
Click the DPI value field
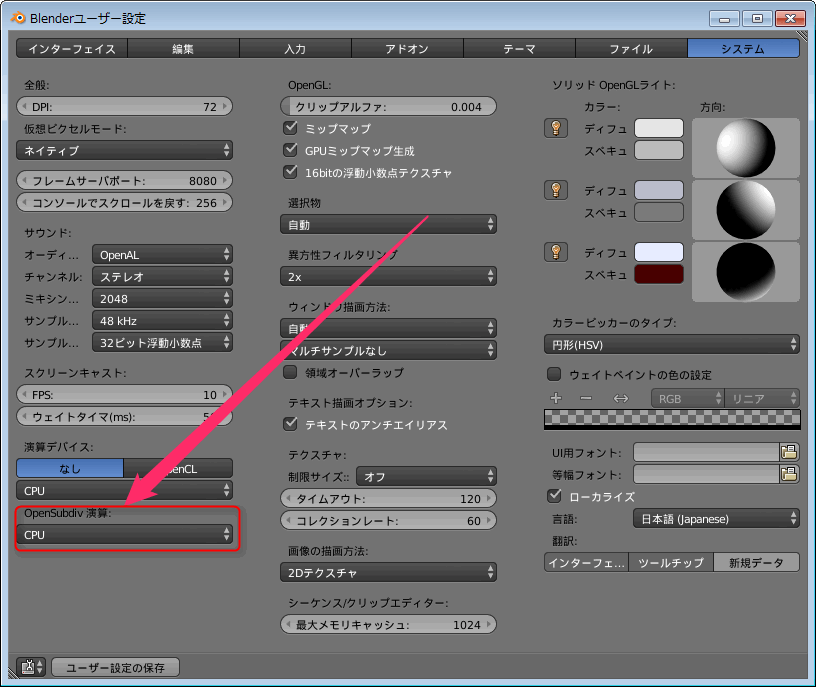pyautogui.click(x=124, y=107)
